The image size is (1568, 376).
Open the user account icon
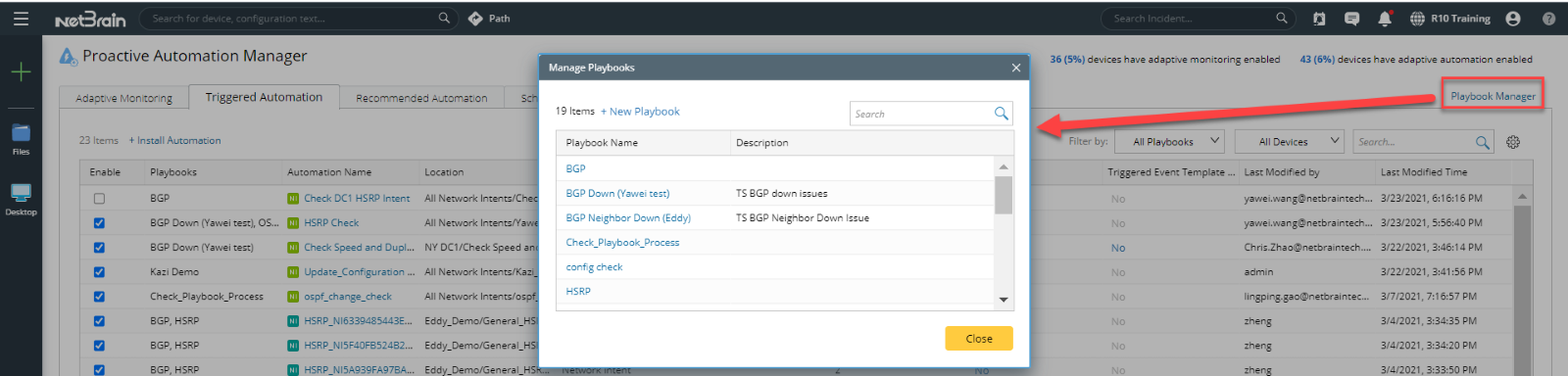1513,19
